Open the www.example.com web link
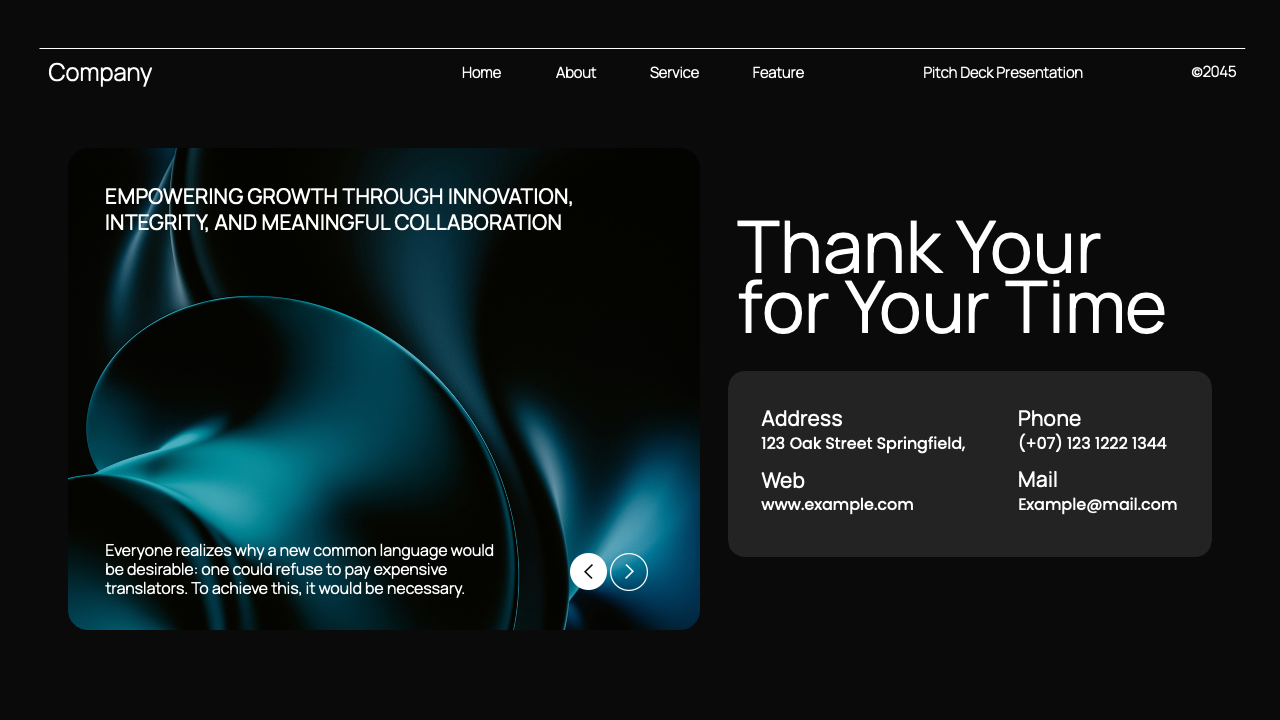Image resolution: width=1280 pixels, height=720 pixels. [837, 505]
